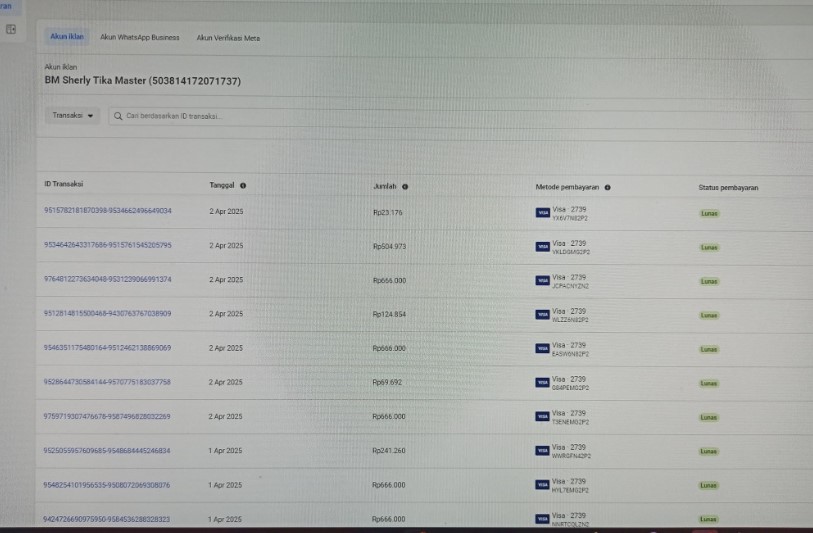Click the info icon beside Tanggal header
The image size is (813, 533).
[x=243, y=185]
